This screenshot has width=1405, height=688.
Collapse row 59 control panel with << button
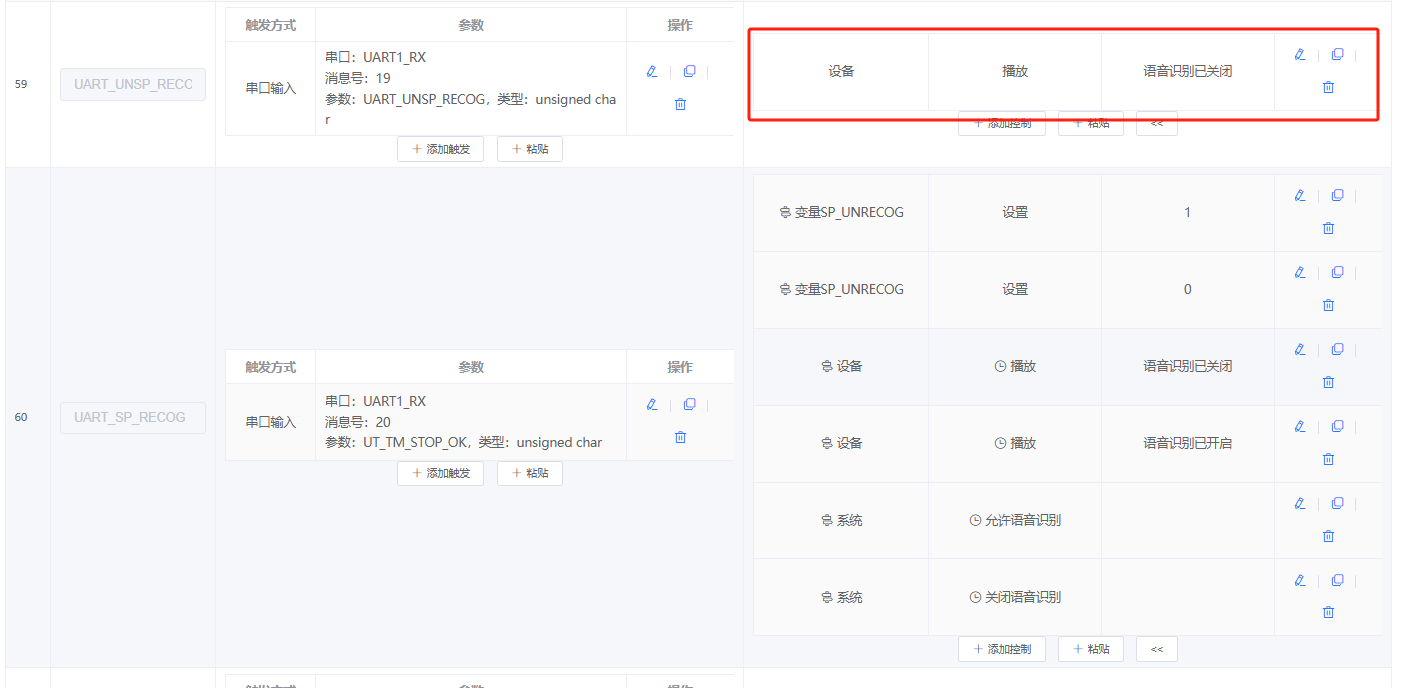(x=1156, y=123)
